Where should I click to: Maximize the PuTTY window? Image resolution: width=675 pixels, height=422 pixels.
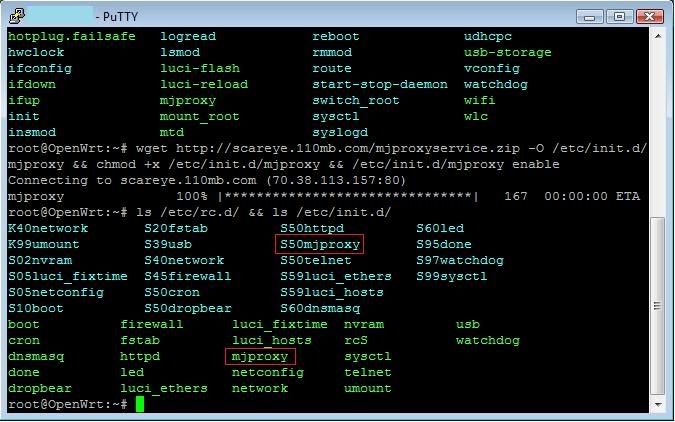tap(619, 17)
